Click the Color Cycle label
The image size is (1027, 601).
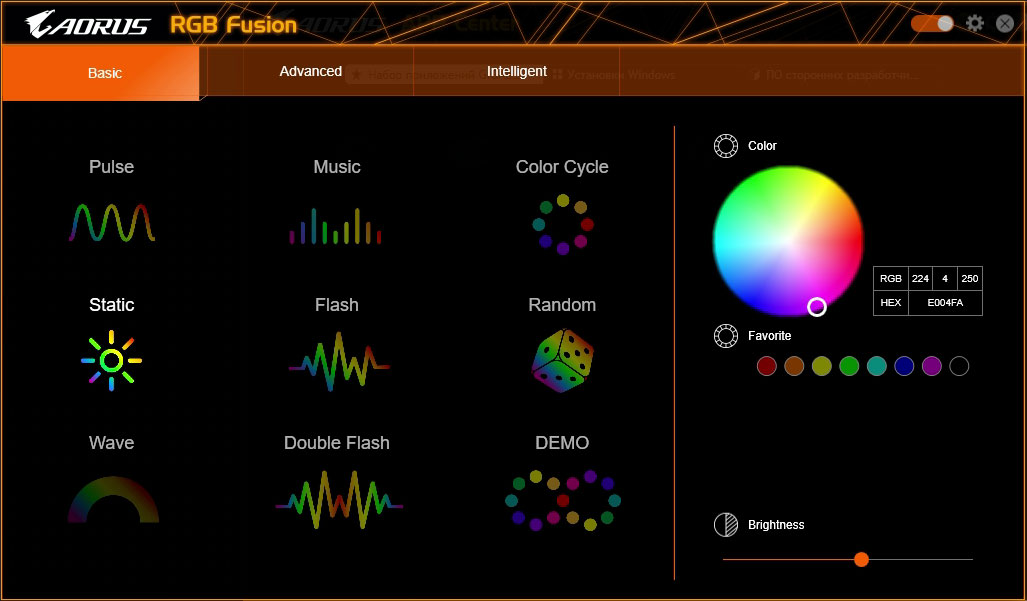coord(562,168)
